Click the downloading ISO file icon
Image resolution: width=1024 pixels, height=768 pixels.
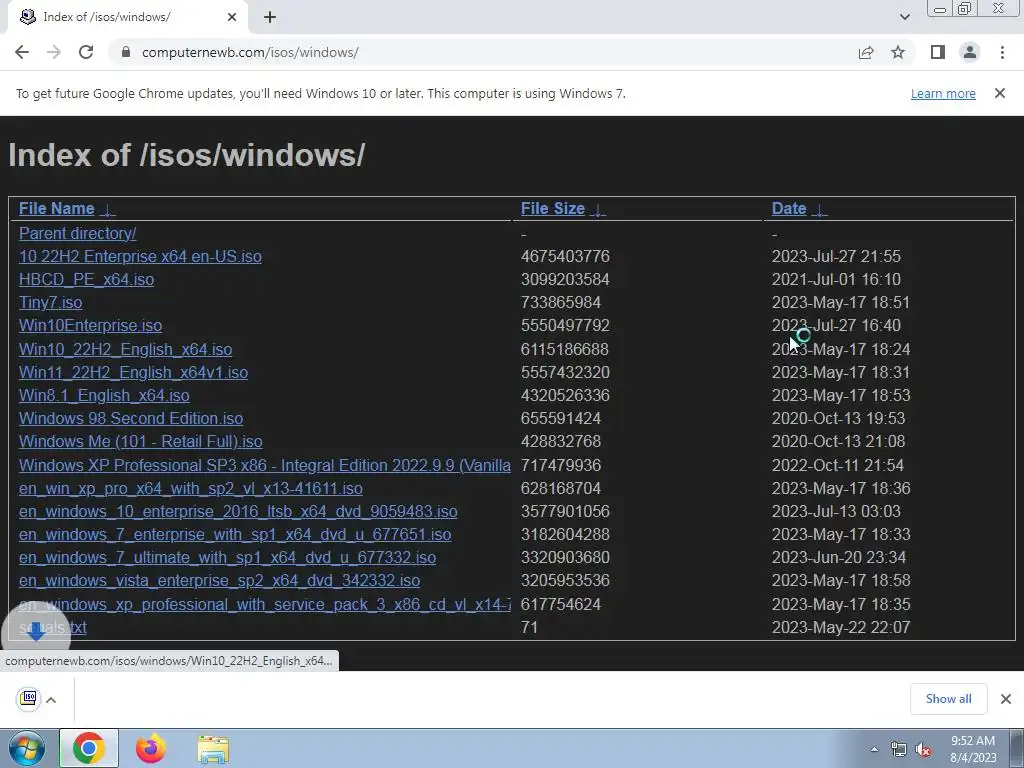pyautogui.click(x=29, y=699)
